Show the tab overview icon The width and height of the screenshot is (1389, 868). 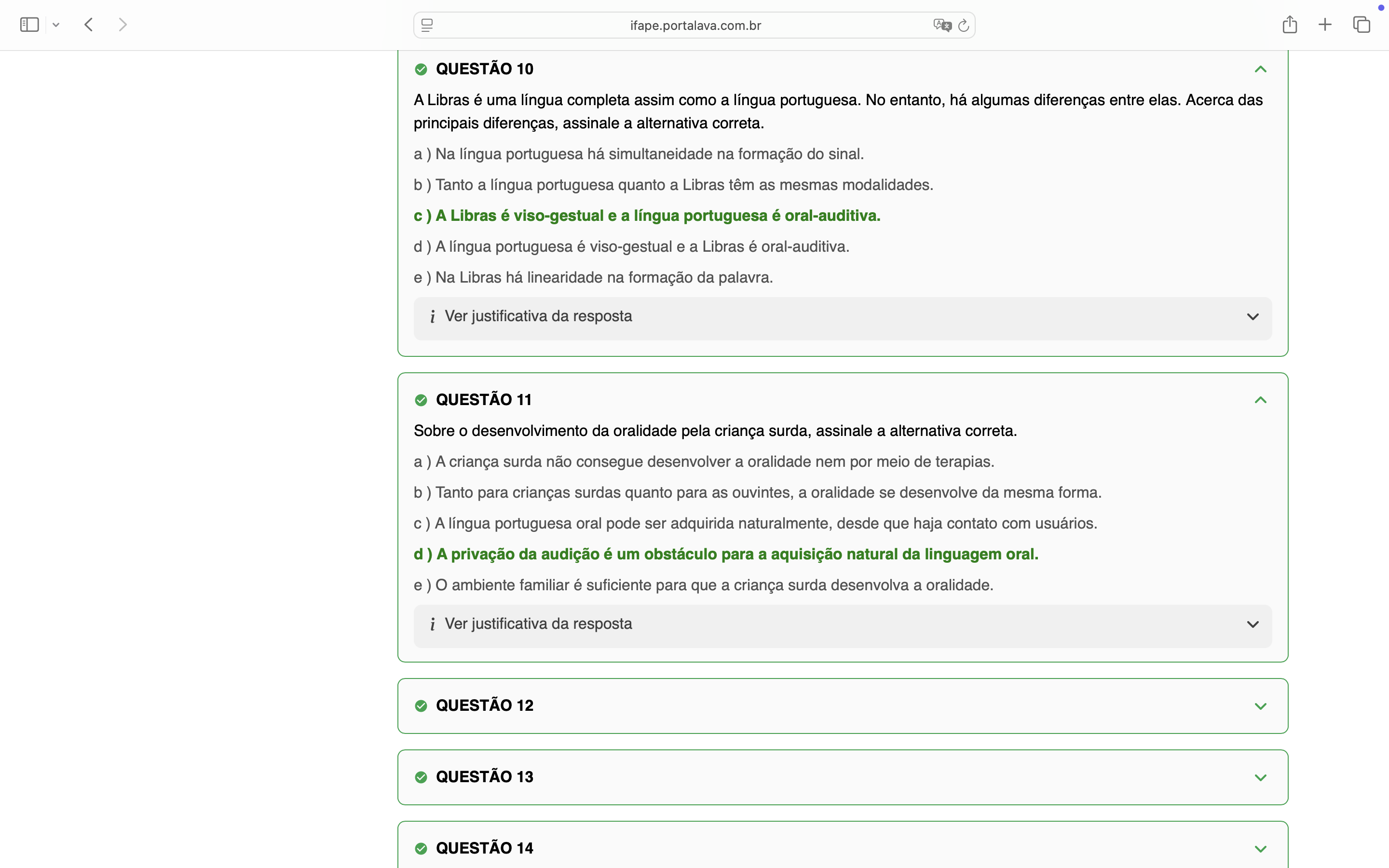1362,25
